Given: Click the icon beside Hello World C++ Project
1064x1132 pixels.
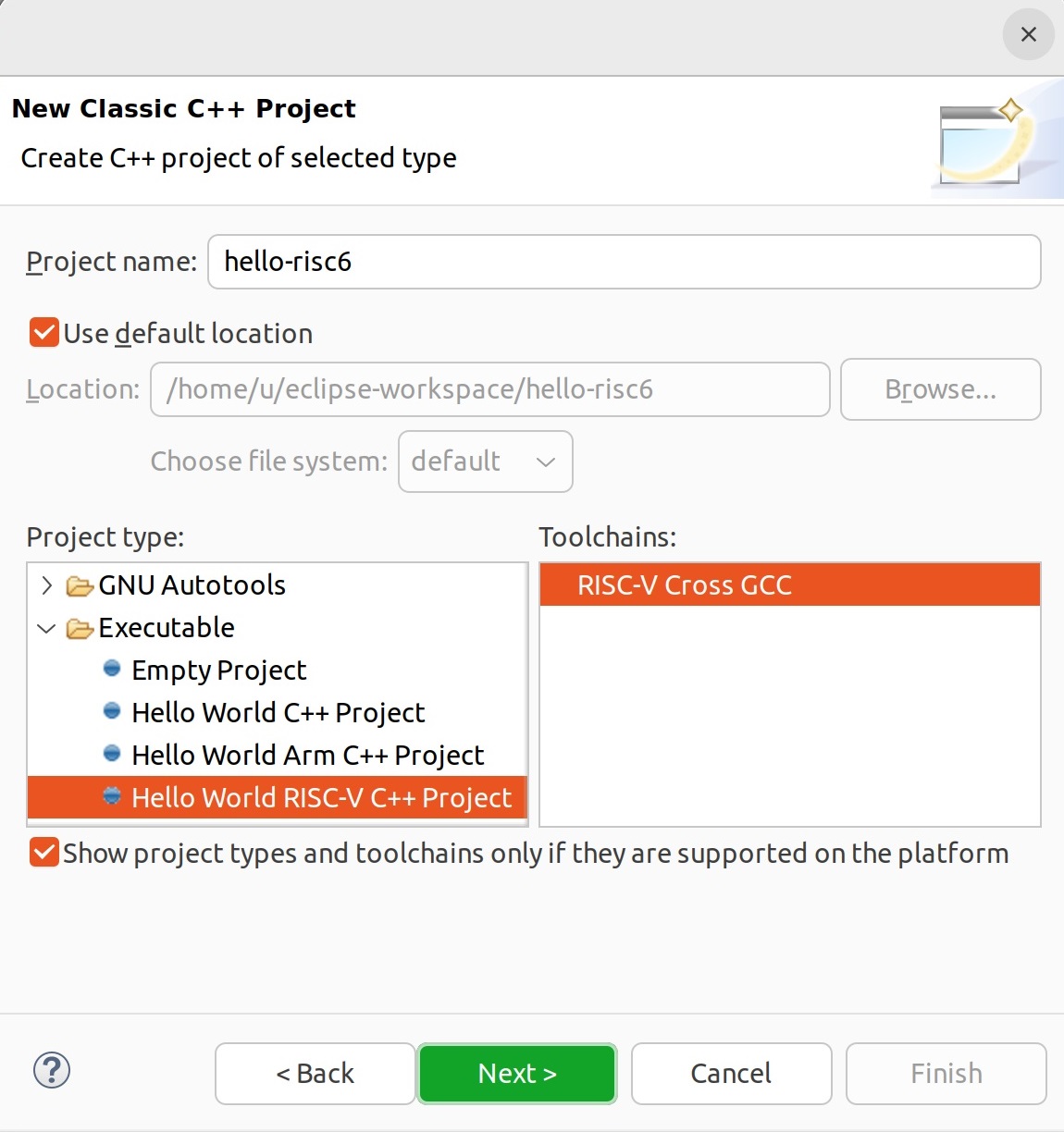Looking at the screenshot, I should (111, 711).
